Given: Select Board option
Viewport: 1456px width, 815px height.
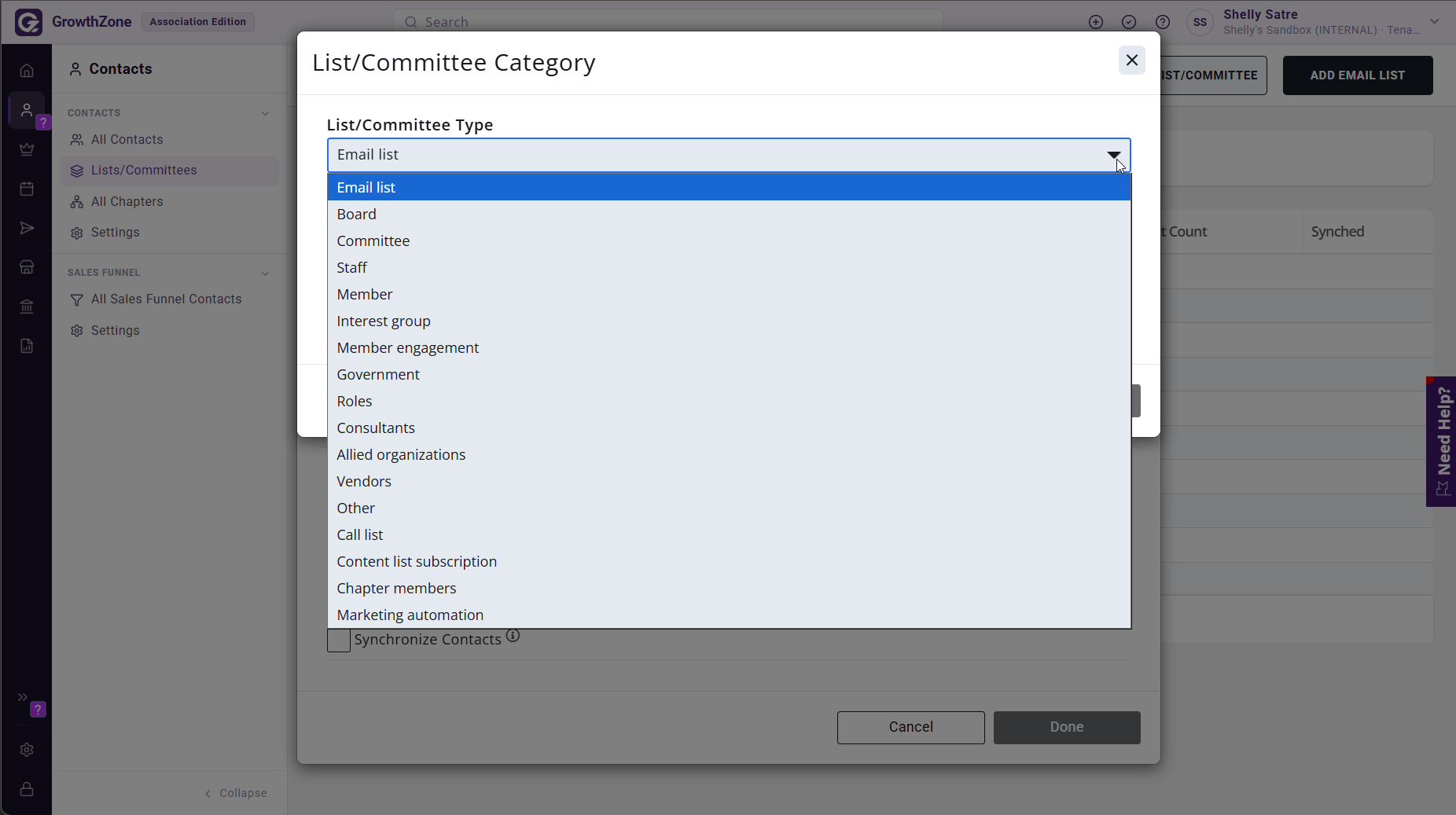Looking at the screenshot, I should [x=730, y=214].
